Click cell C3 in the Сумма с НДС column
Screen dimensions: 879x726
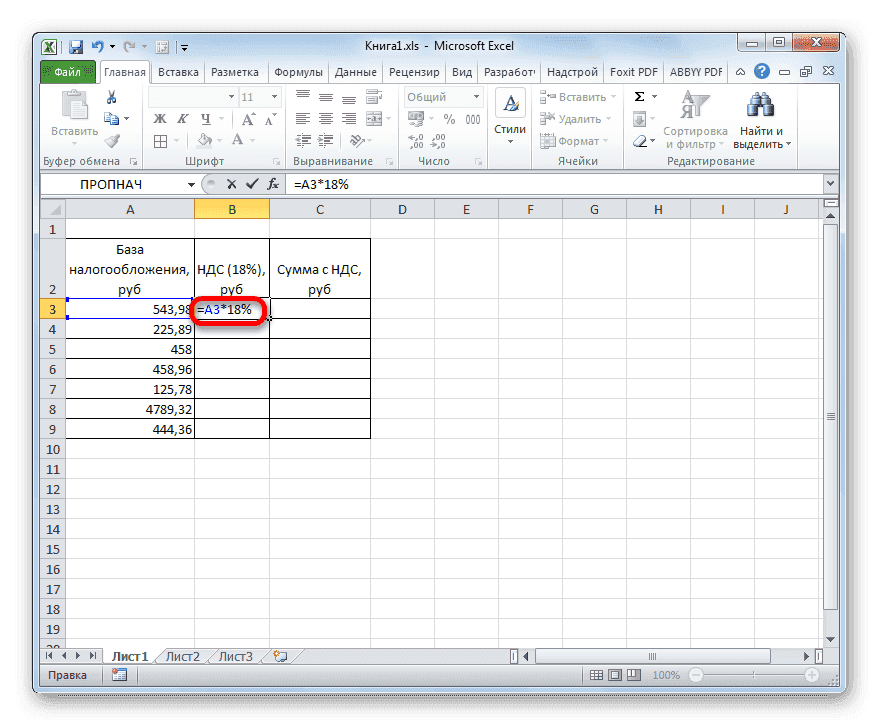[319, 311]
